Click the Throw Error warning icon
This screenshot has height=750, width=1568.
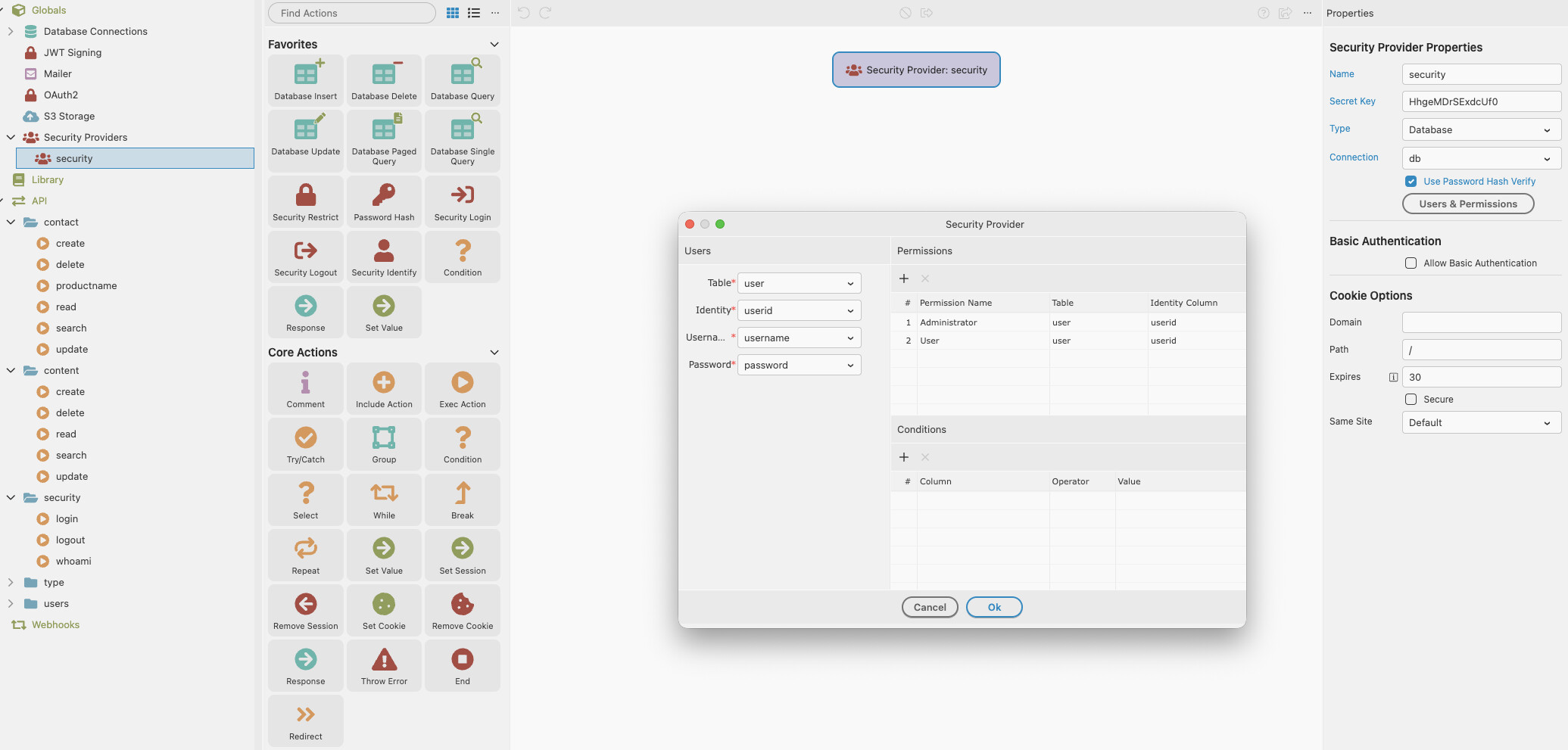(x=384, y=660)
